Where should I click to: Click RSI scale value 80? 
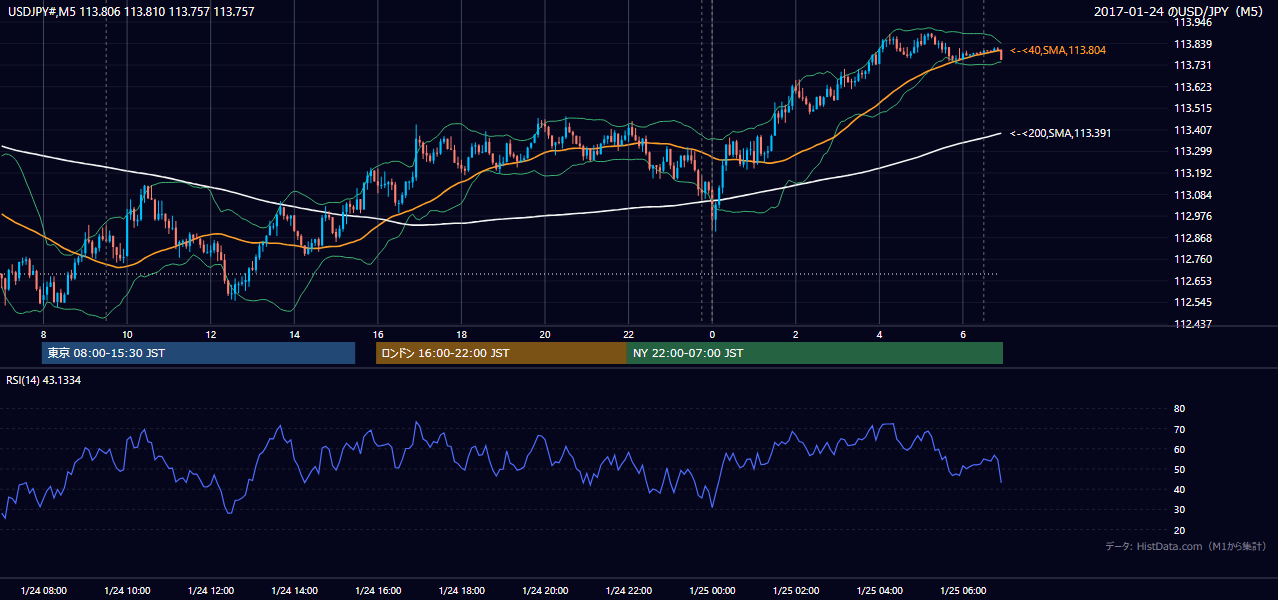click(x=1179, y=409)
